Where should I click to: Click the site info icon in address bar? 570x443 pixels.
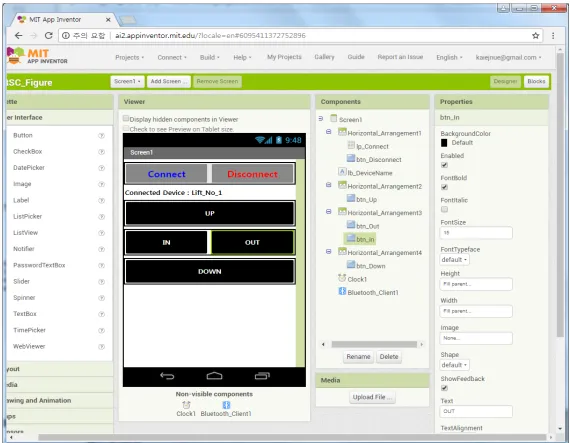pyautogui.click(x=66, y=35)
